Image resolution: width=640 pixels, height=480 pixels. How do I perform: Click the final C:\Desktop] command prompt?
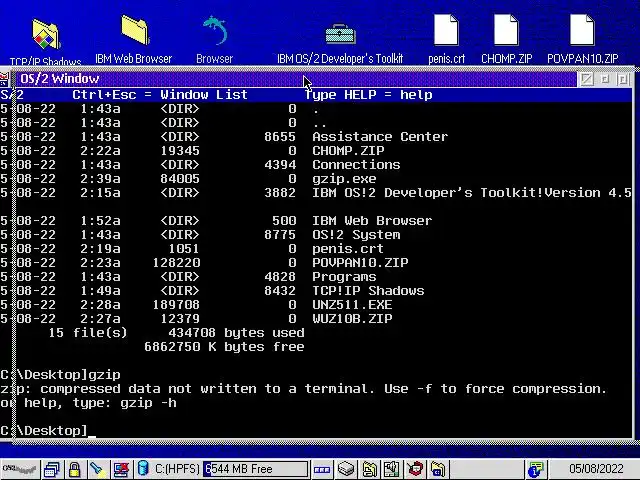(44, 431)
